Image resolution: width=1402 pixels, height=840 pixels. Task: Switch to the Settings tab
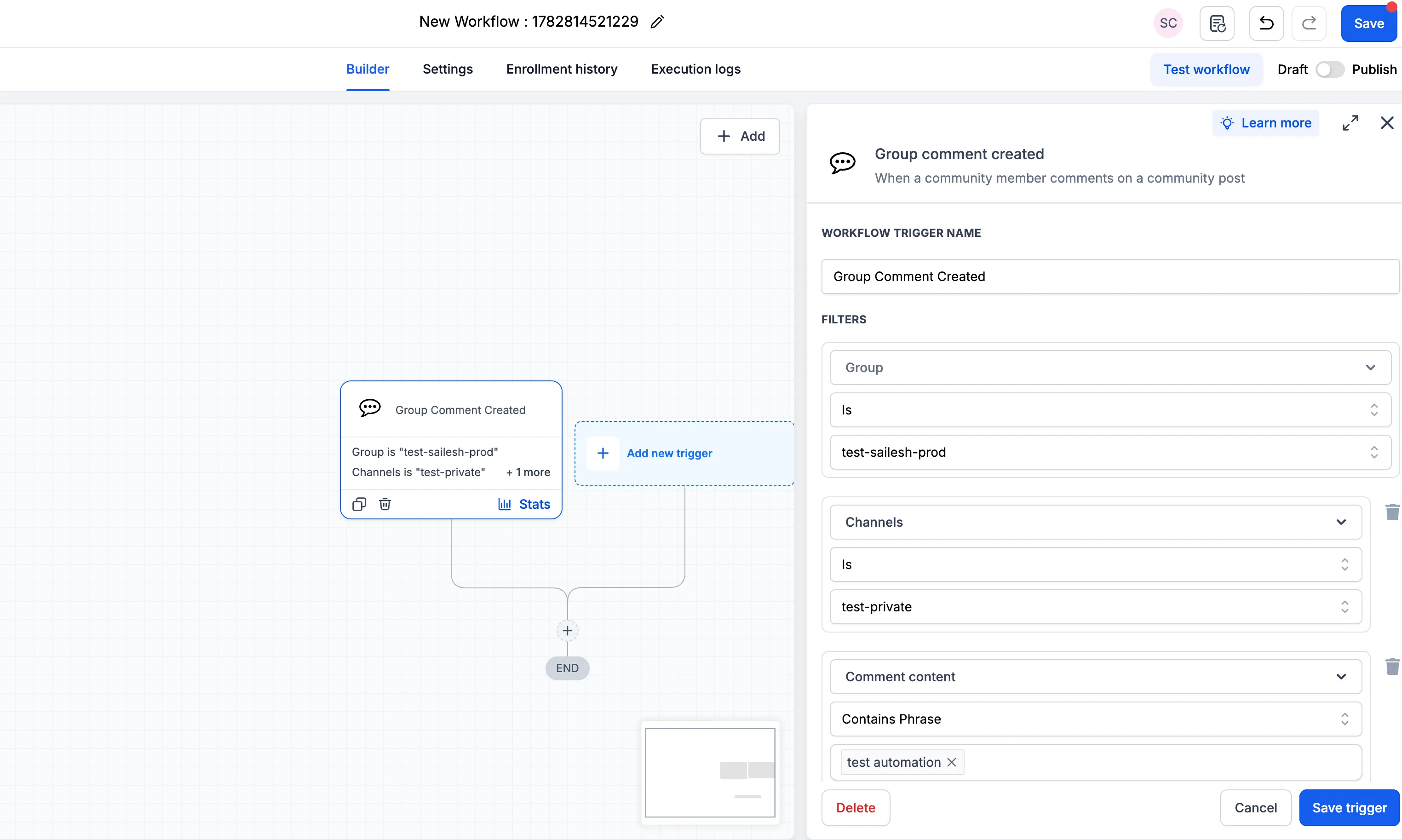click(x=447, y=69)
